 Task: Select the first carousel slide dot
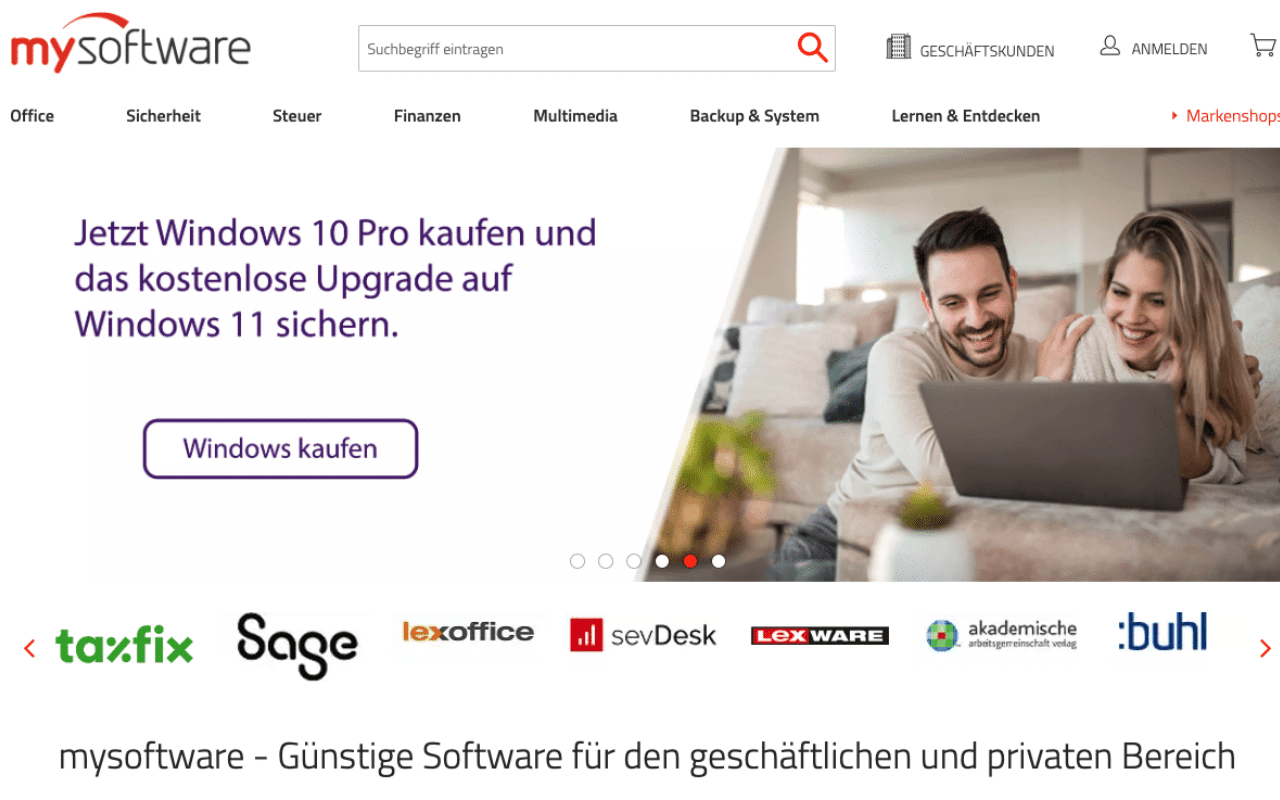pyautogui.click(x=577, y=561)
